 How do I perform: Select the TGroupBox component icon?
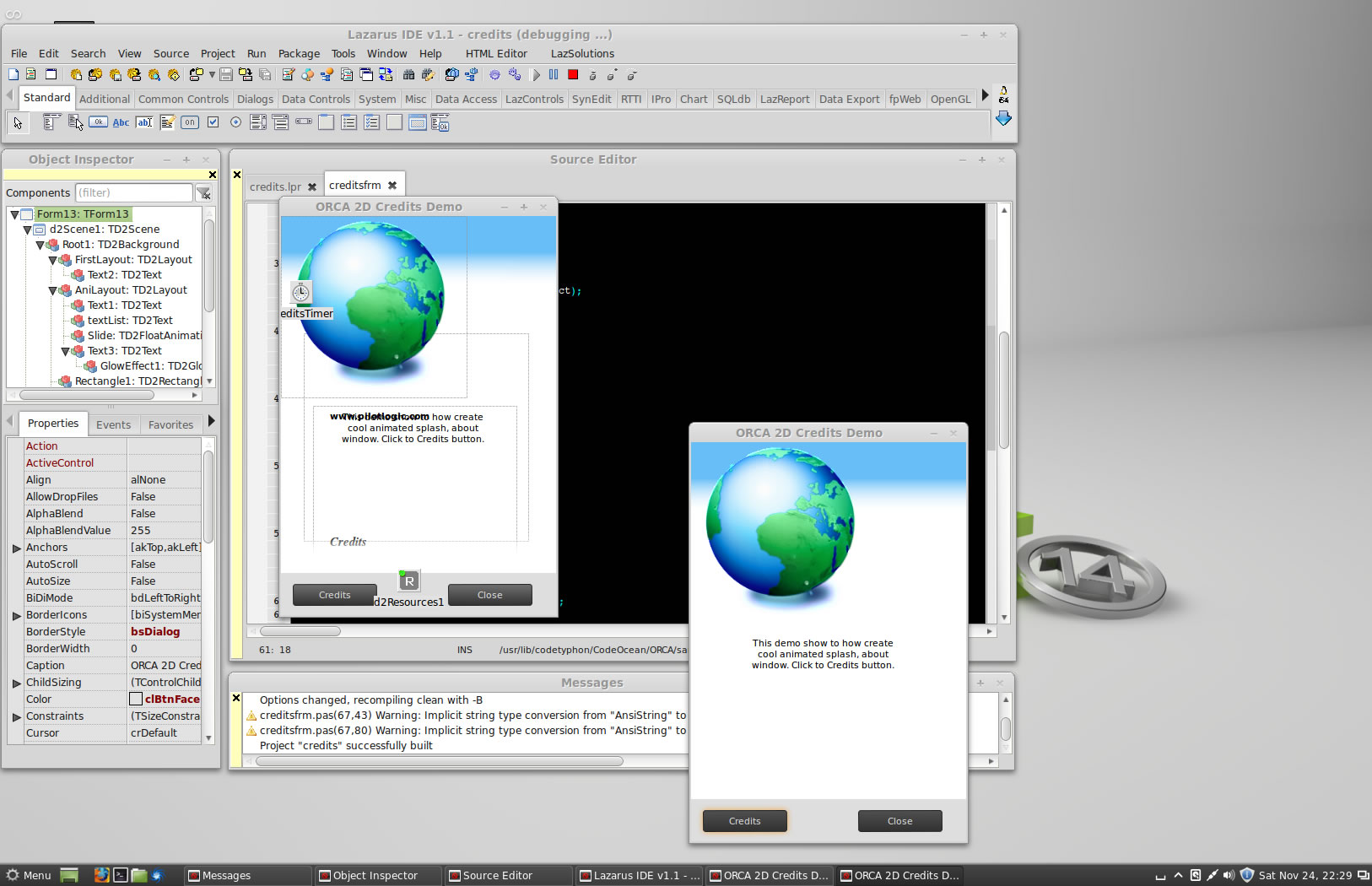point(326,123)
